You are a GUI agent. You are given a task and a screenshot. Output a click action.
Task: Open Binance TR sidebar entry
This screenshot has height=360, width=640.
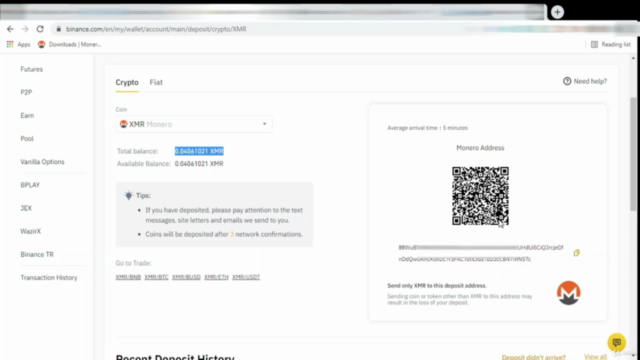(37, 254)
